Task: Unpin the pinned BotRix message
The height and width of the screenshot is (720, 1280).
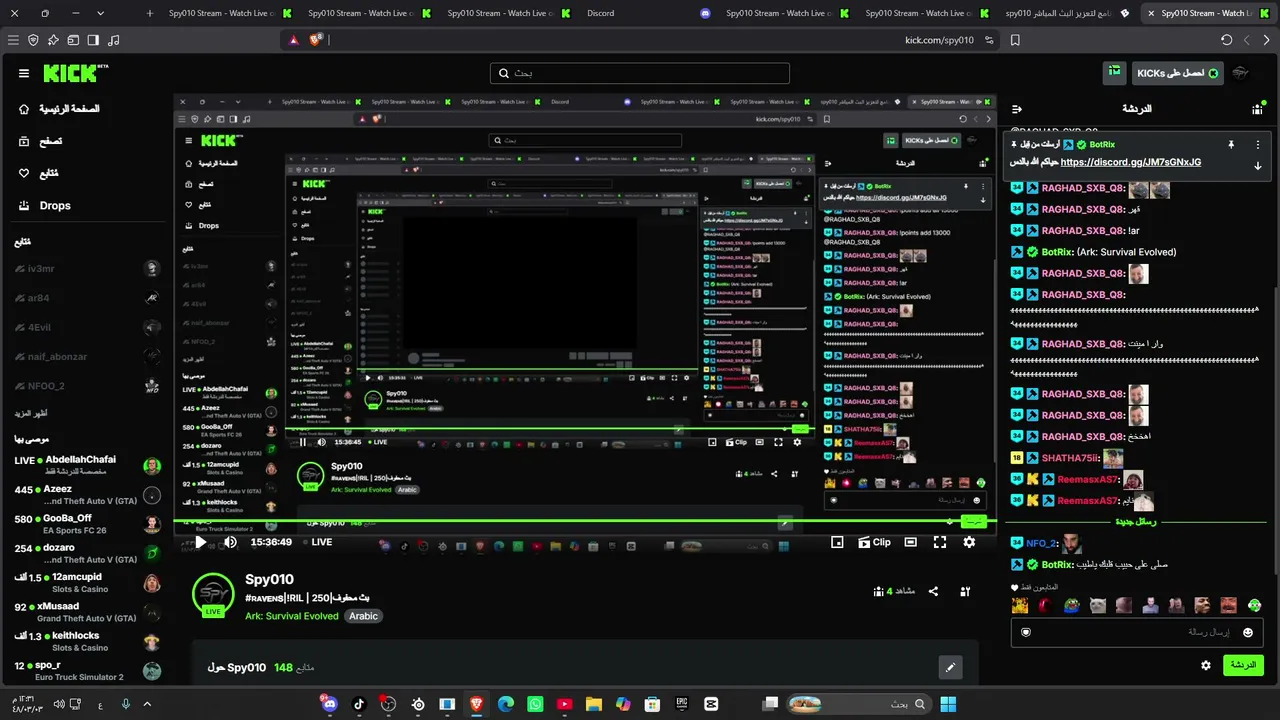Action: pyautogui.click(x=1231, y=144)
